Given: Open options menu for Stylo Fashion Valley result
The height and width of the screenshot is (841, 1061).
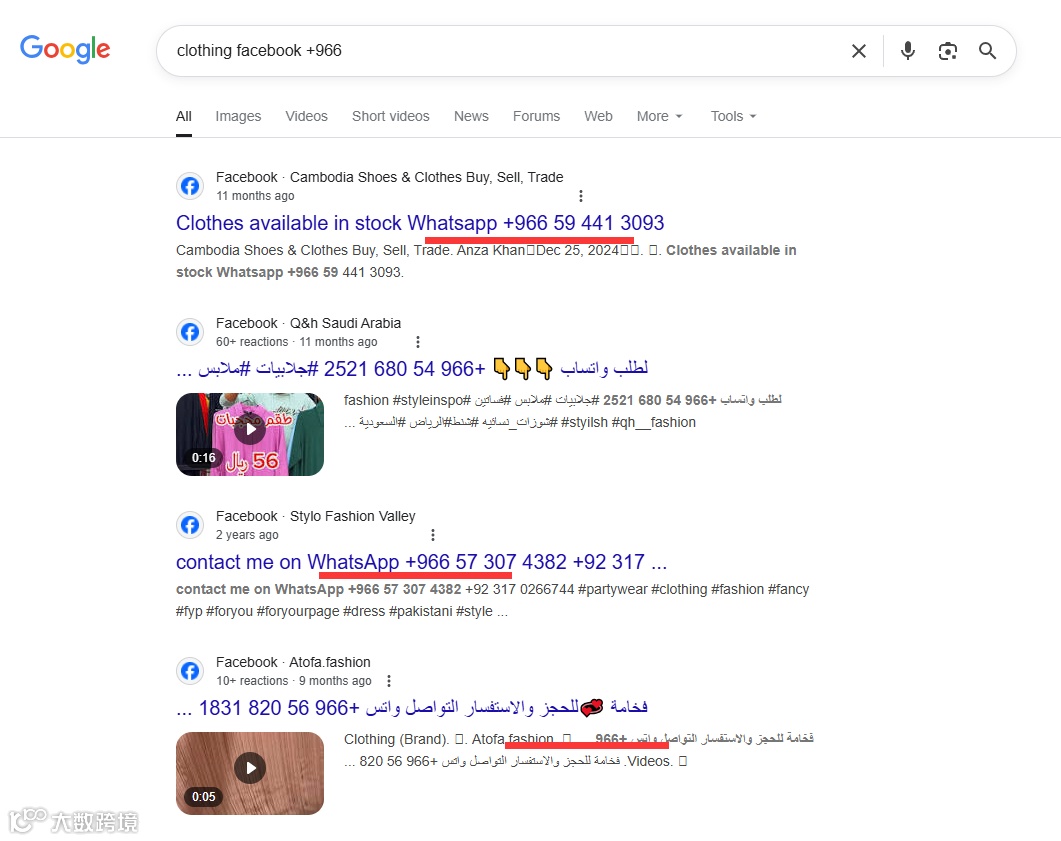Looking at the screenshot, I should click(433, 535).
